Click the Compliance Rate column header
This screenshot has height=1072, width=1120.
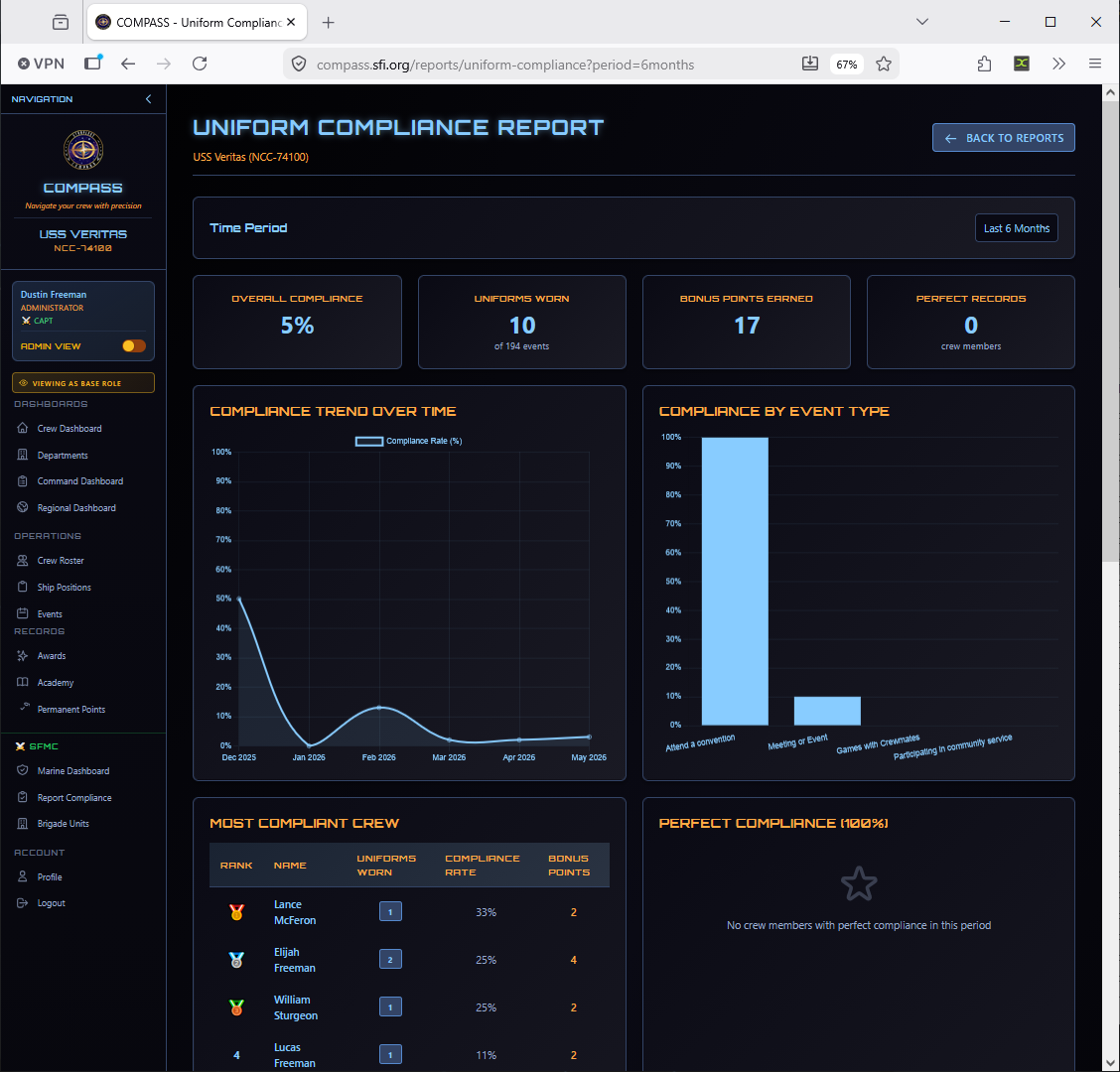point(483,865)
